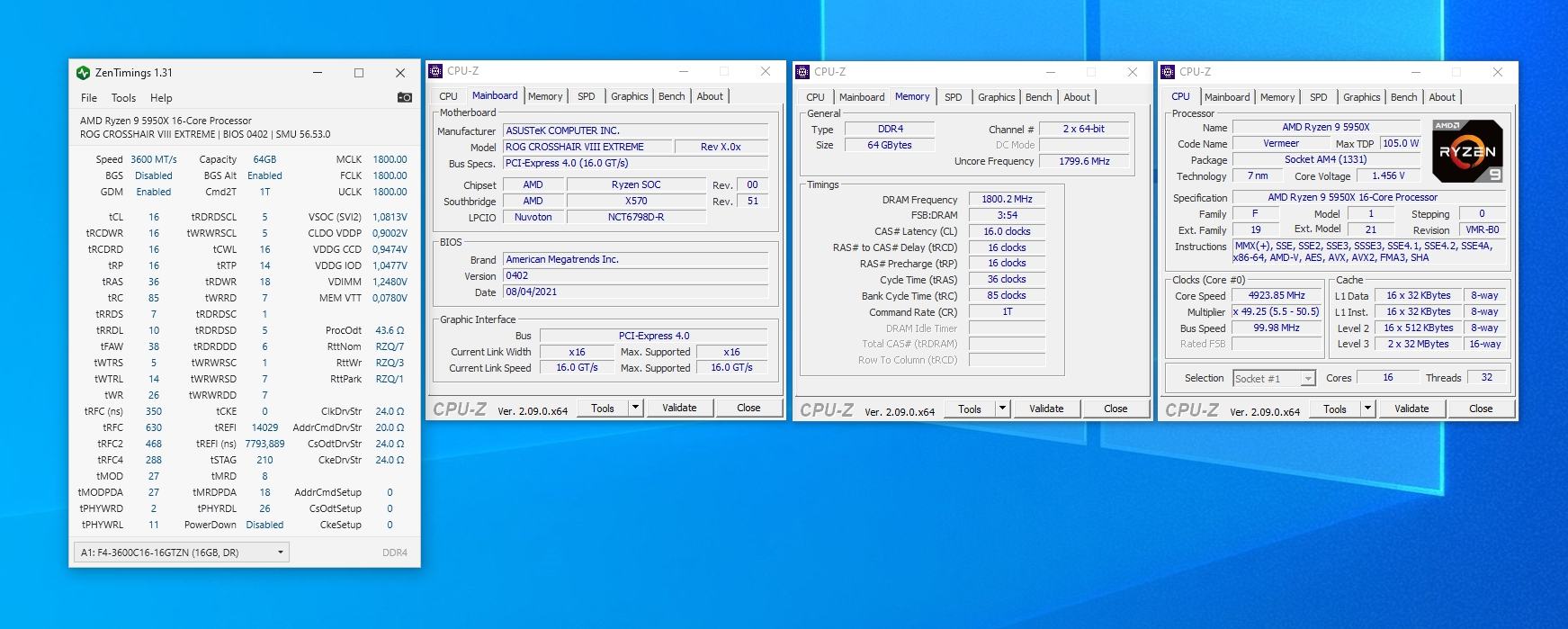Open the Socket #1 selection dropdown

(1274, 379)
